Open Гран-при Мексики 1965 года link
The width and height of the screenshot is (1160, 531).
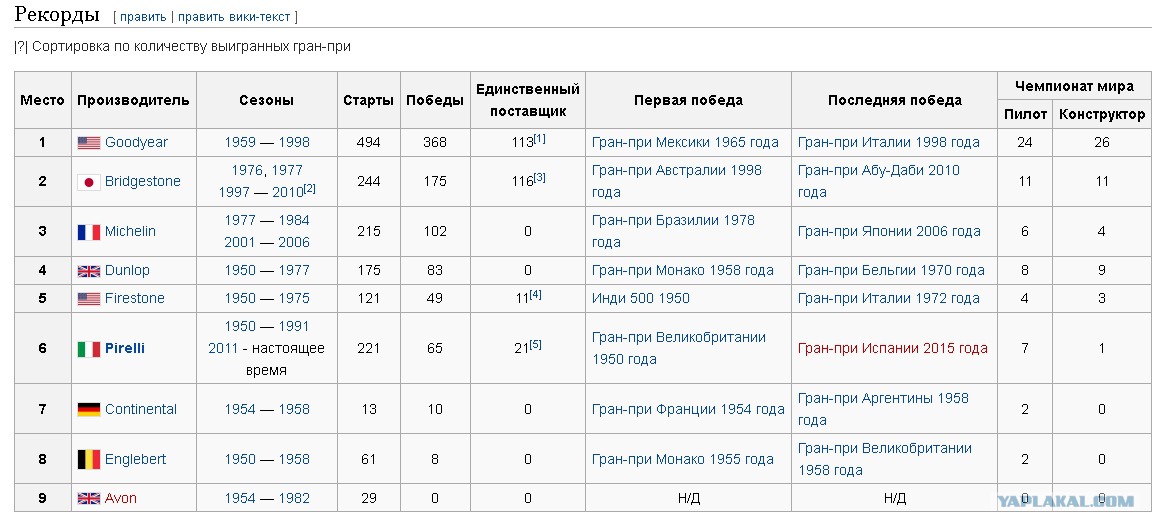pos(685,143)
